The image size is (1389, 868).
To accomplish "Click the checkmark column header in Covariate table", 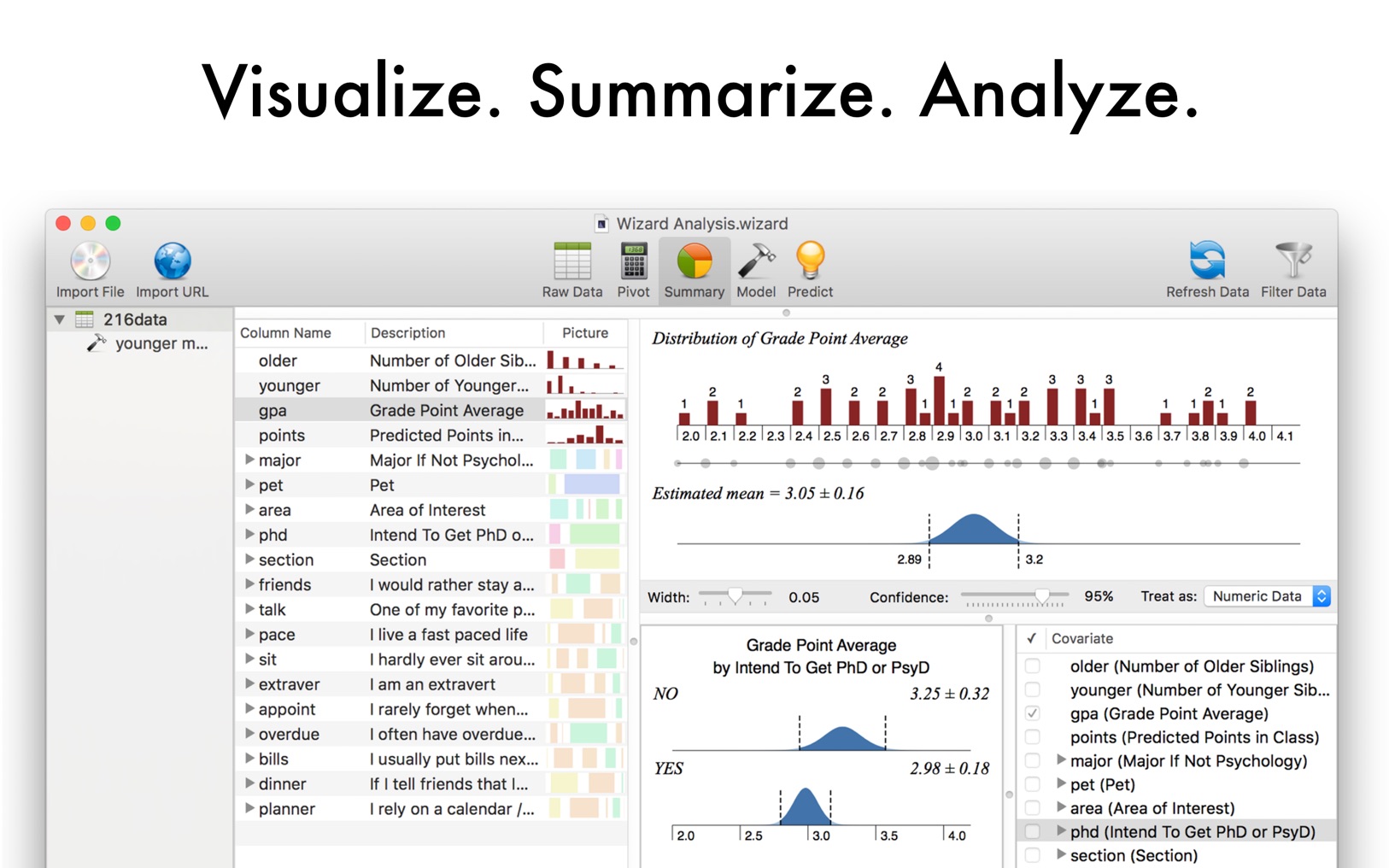I will pyautogui.click(x=1031, y=638).
